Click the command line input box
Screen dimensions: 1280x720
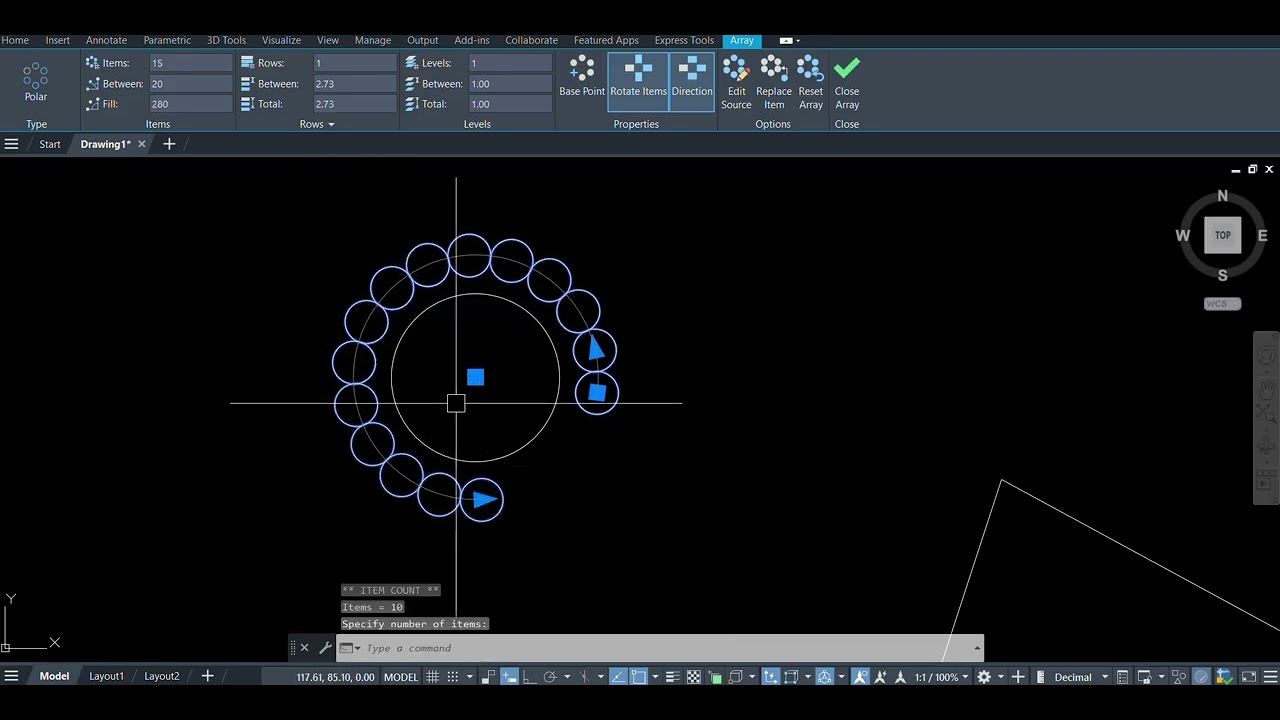pyautogui.click(x=660, y=648)
